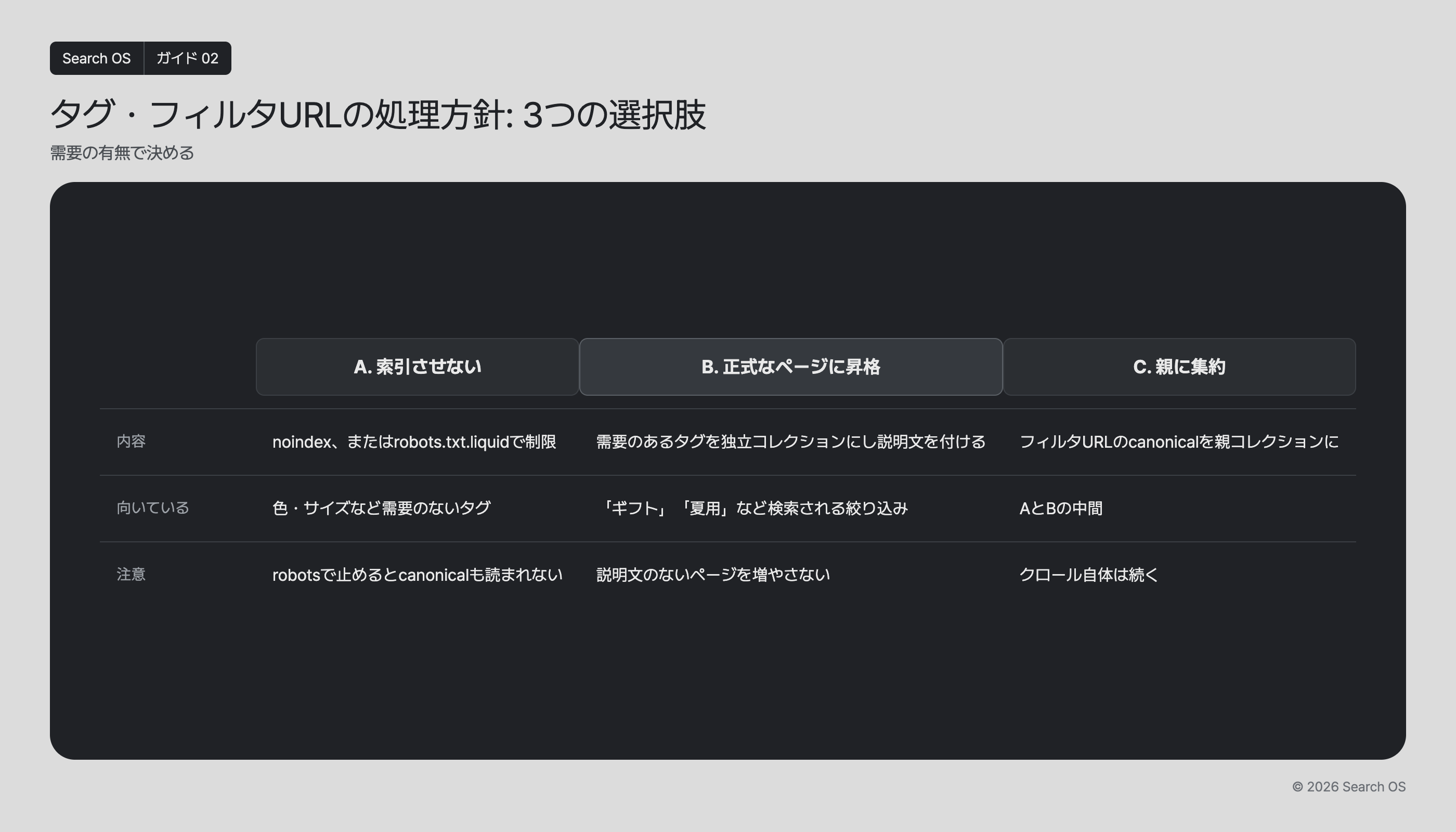Click the 向いている row label
The width and height of the screenshot is (1456, 832).
[152, 508]
